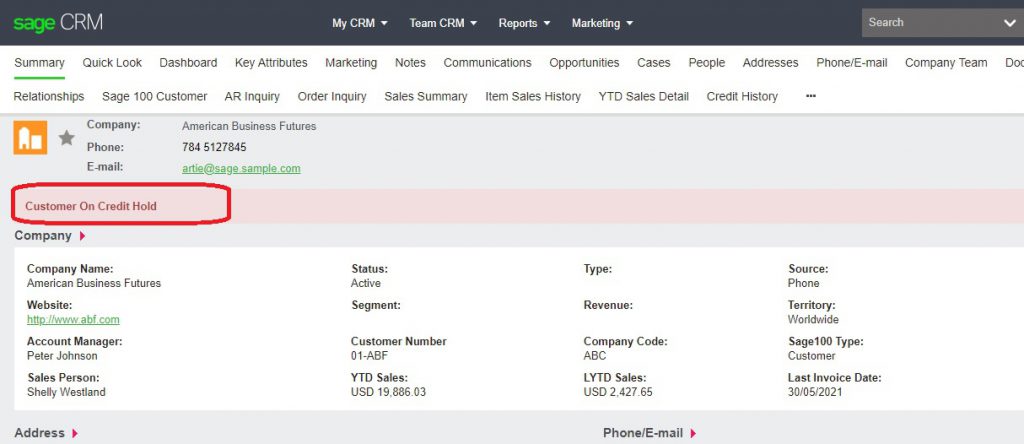Open the Relationships tab

pyautogui.click(x=49, y=96)
